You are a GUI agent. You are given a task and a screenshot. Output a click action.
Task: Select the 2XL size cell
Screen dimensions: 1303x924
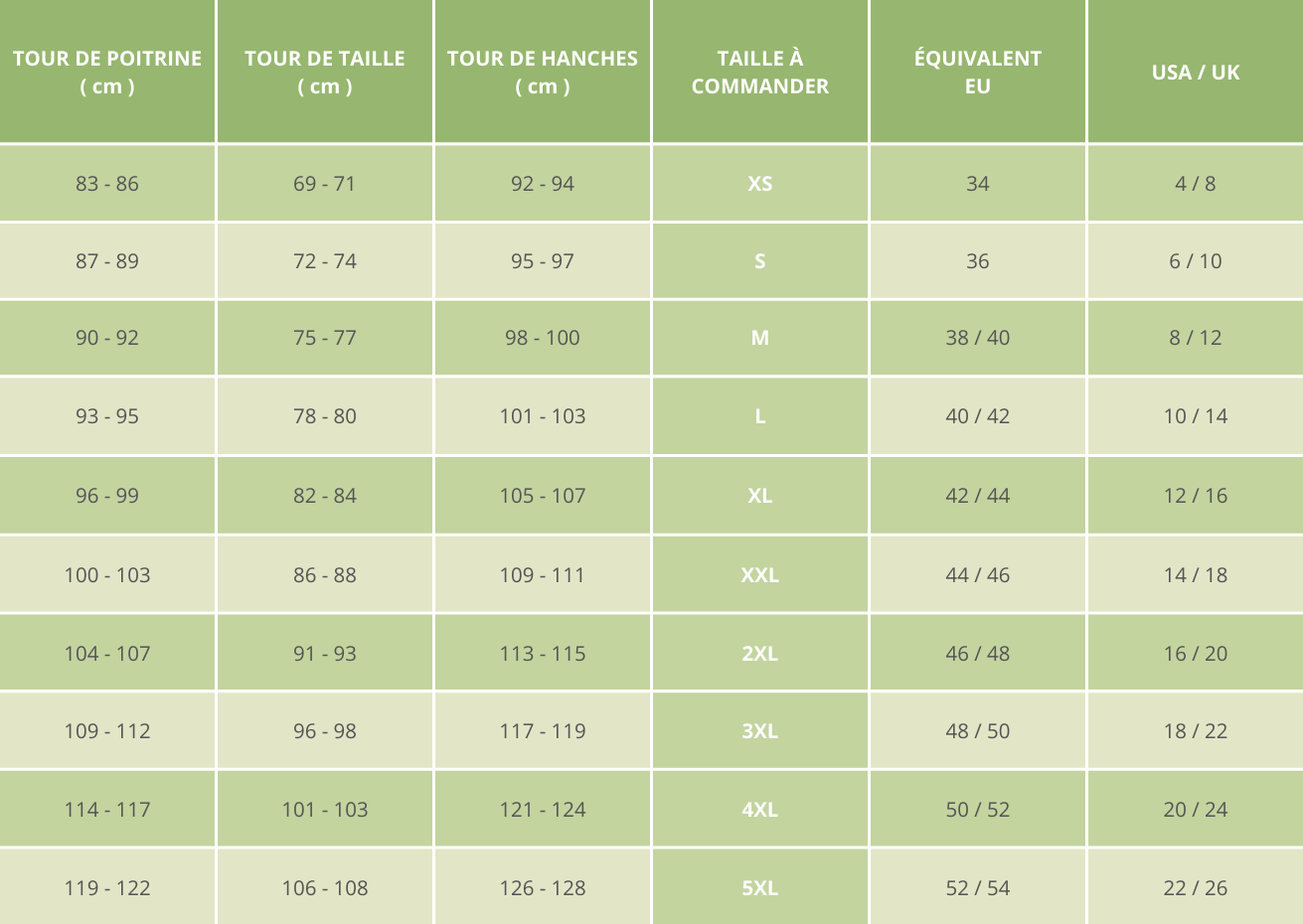pyautogui.click(x=760, y=654)
